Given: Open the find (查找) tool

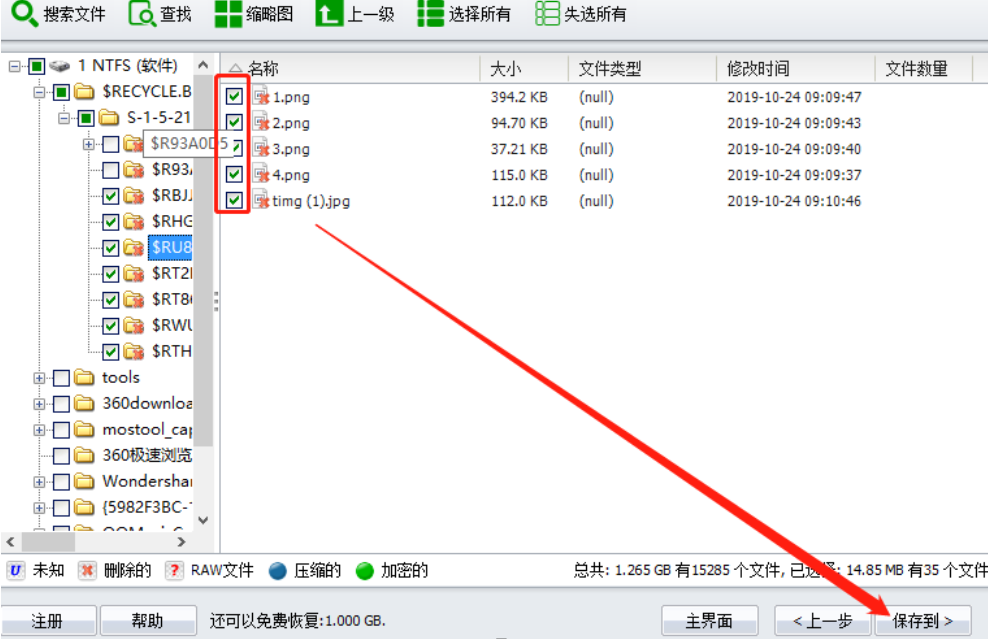Looking at the screenshot, I should [160, 13].
